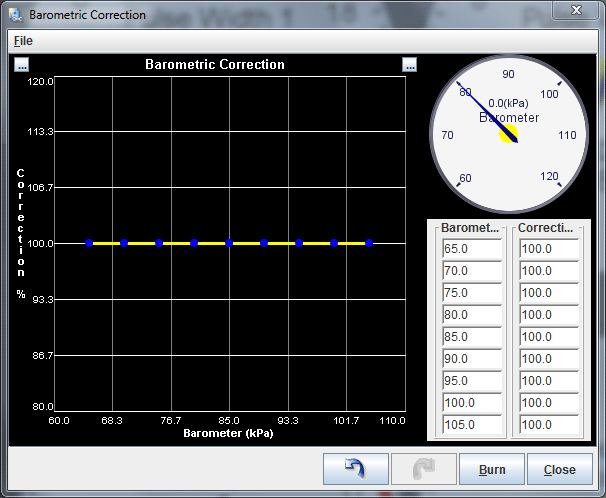Click the correction value beside 90.0
This screenshot has width=606, height=498.
point(548,359)
